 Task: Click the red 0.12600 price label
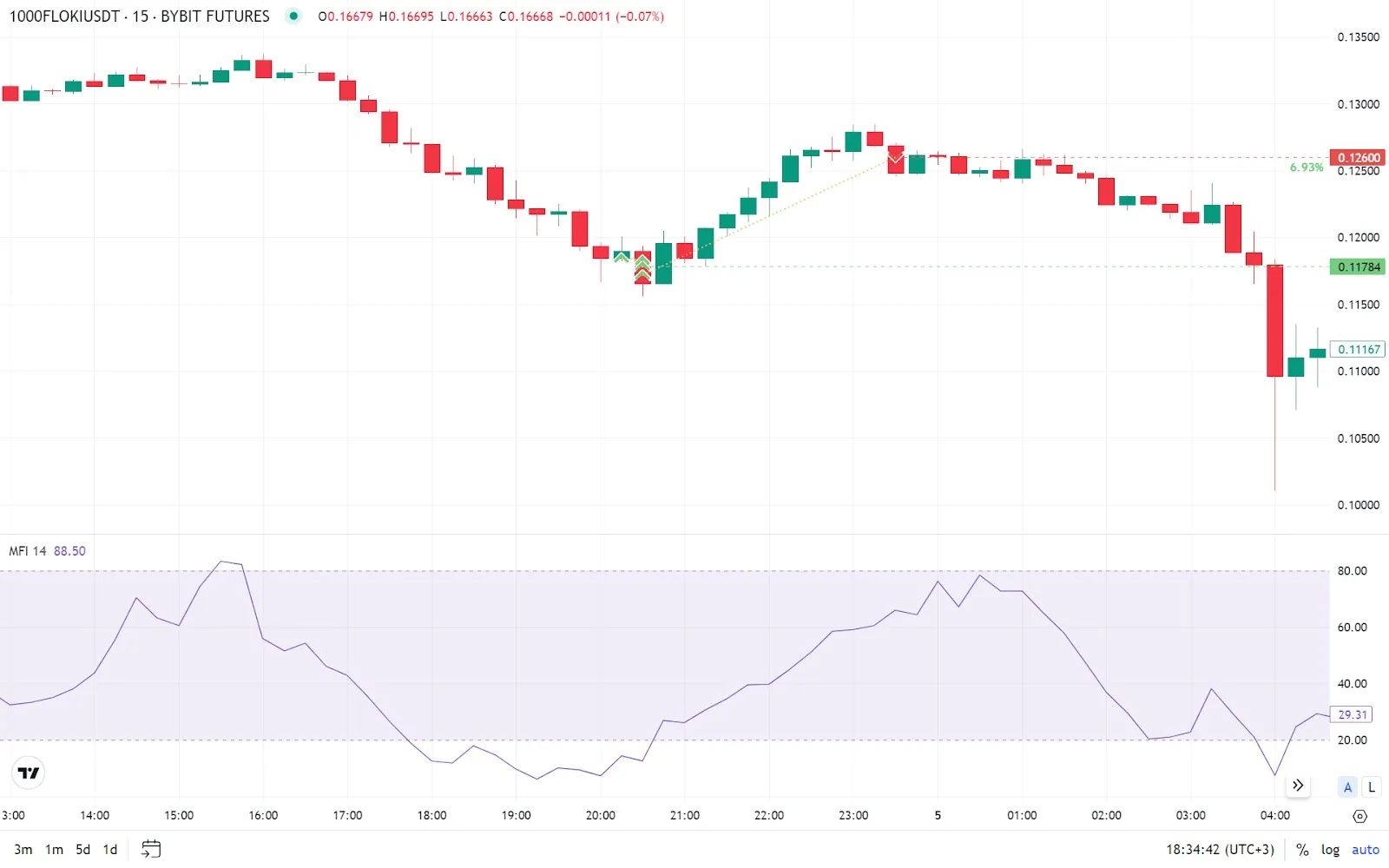point(1358,158)
